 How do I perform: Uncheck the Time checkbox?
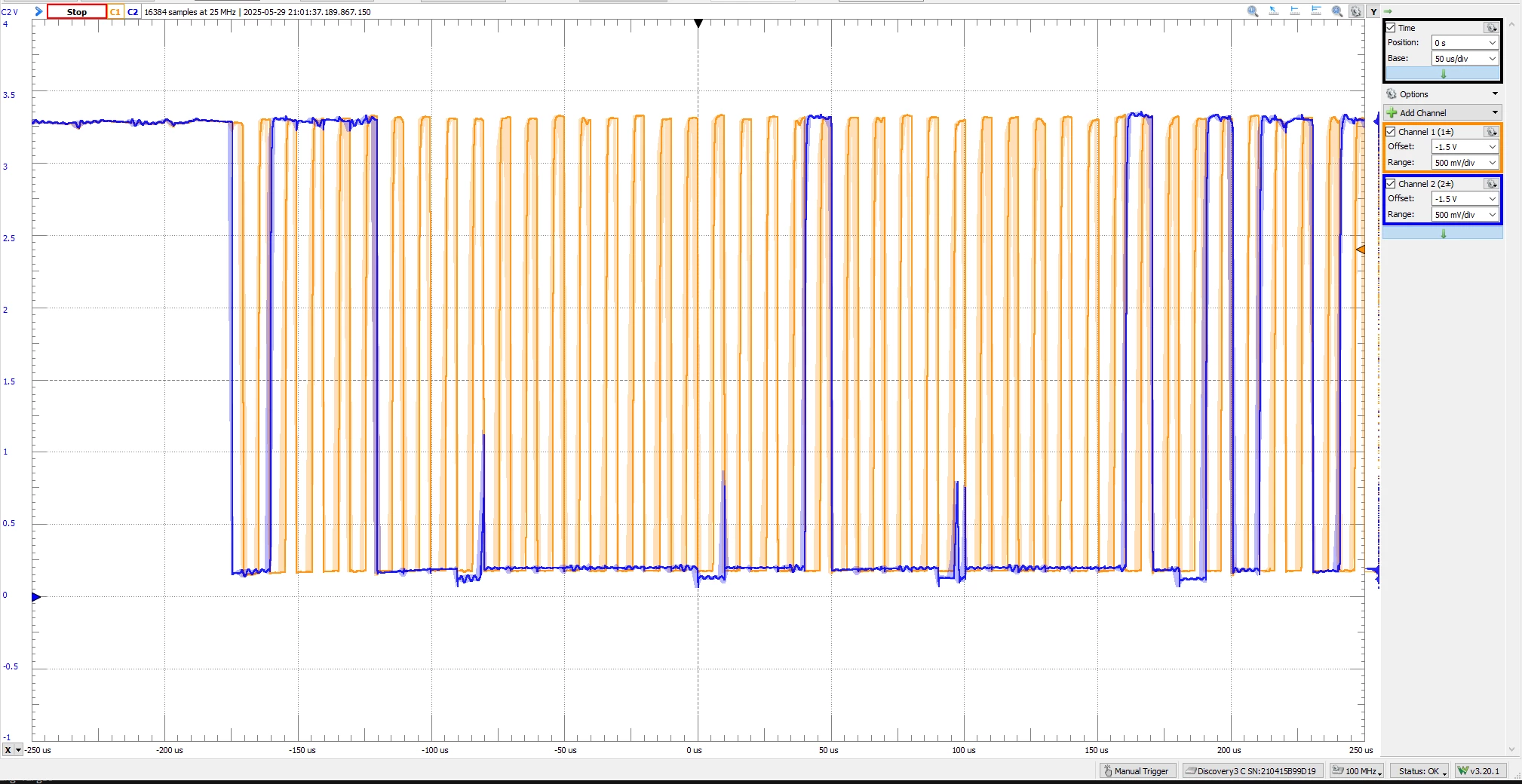point(1392,28)
